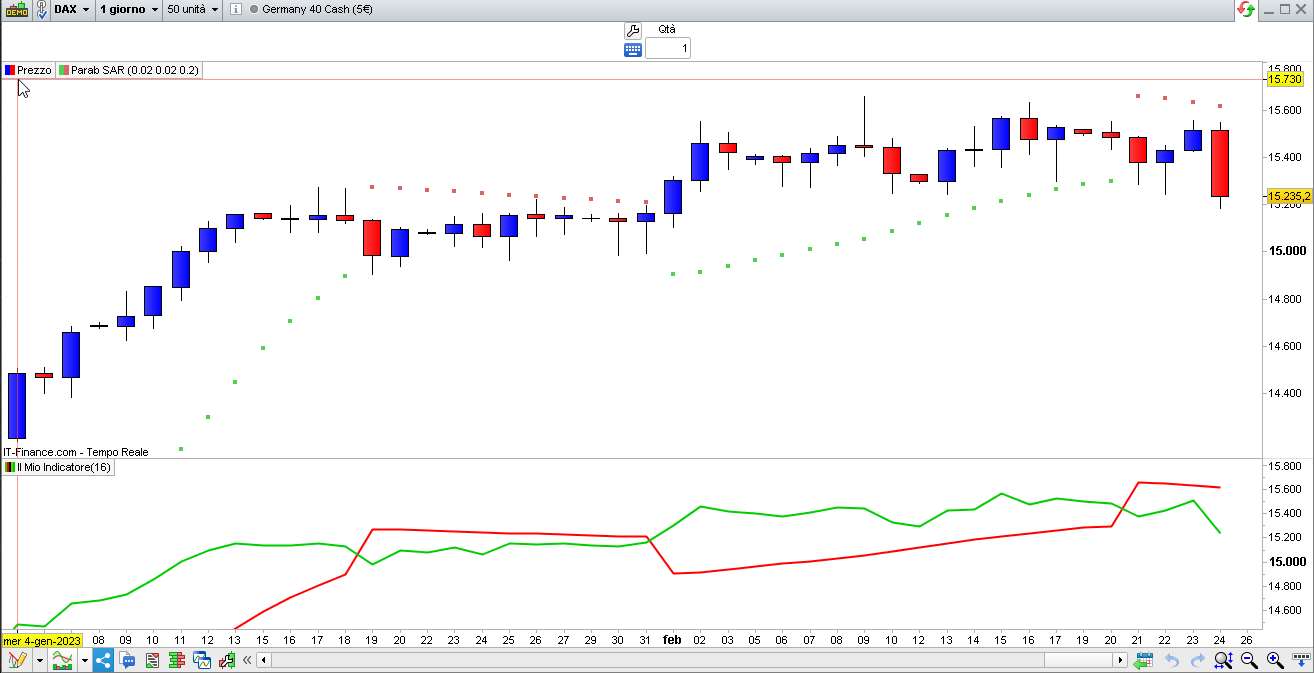Collapse the toolbar with double chevron

coord(247,660)
